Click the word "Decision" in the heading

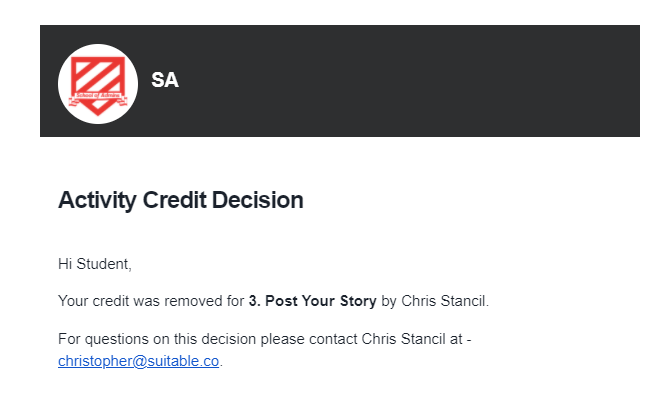[258, 200]
